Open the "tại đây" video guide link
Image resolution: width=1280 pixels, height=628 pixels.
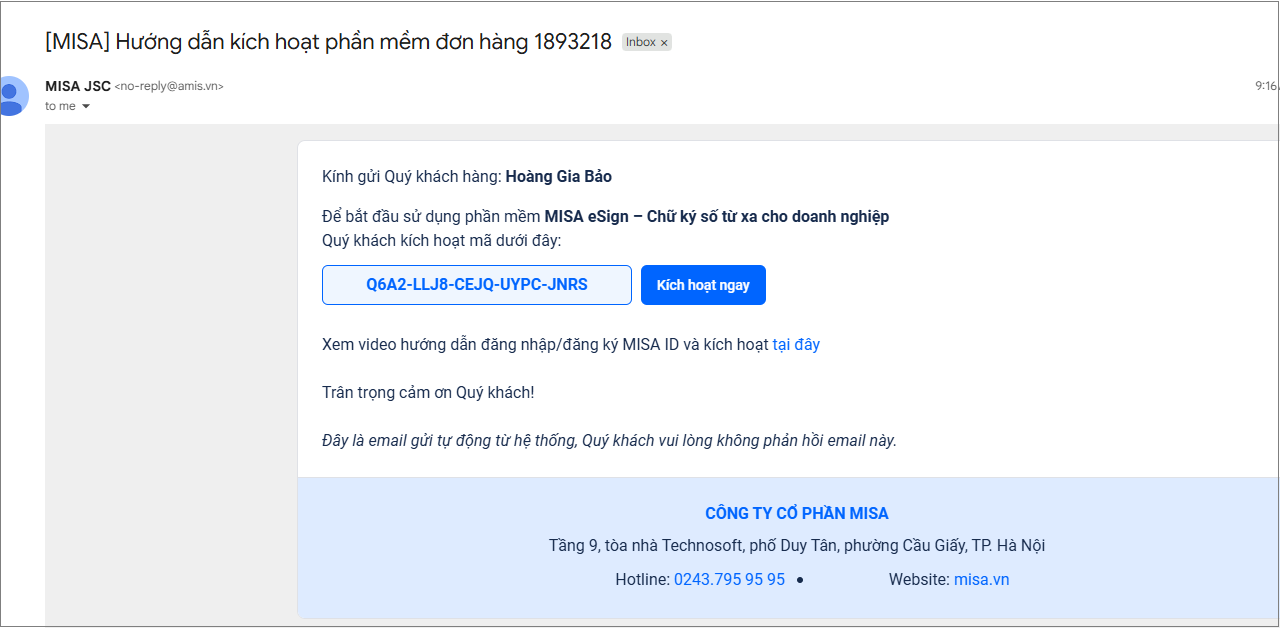[796, 344]
